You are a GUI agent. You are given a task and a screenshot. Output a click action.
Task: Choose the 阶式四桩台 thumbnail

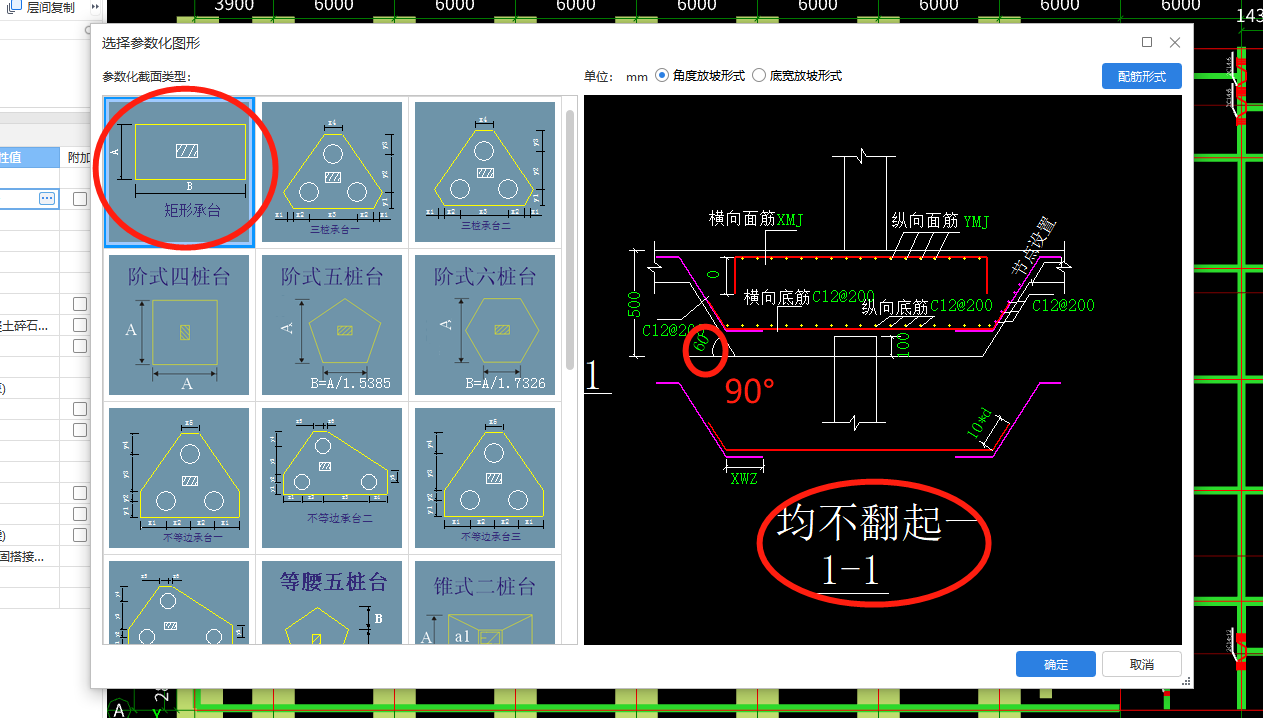pyautogui.click(x=179, y=325)
